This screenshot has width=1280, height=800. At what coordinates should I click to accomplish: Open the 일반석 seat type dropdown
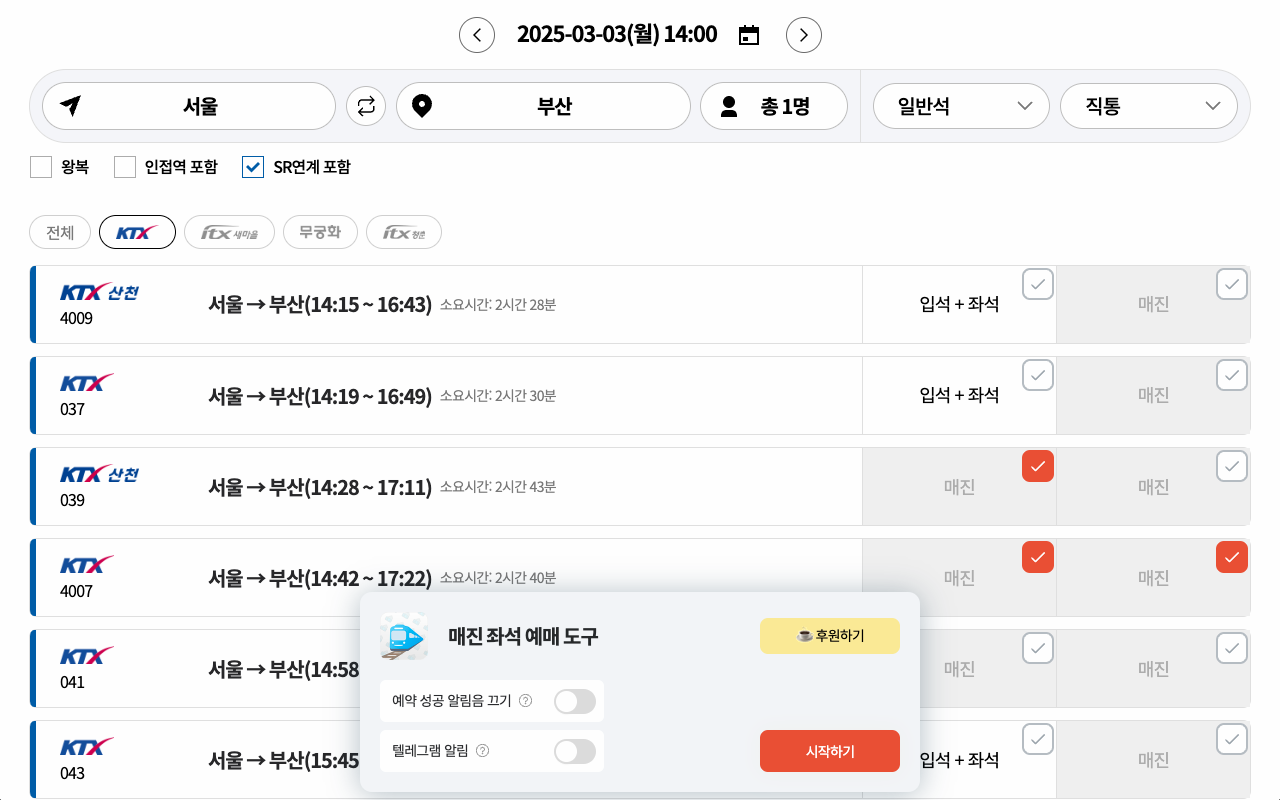coord(961,106)
